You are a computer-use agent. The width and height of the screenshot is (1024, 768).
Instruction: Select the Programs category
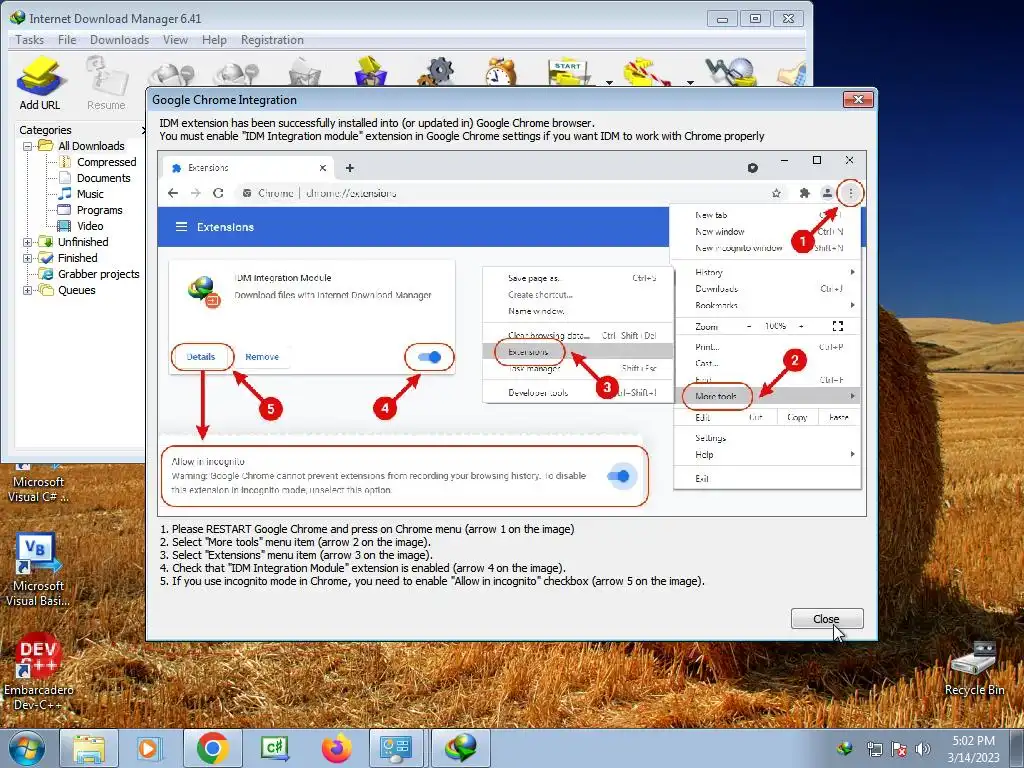(99, 210)
